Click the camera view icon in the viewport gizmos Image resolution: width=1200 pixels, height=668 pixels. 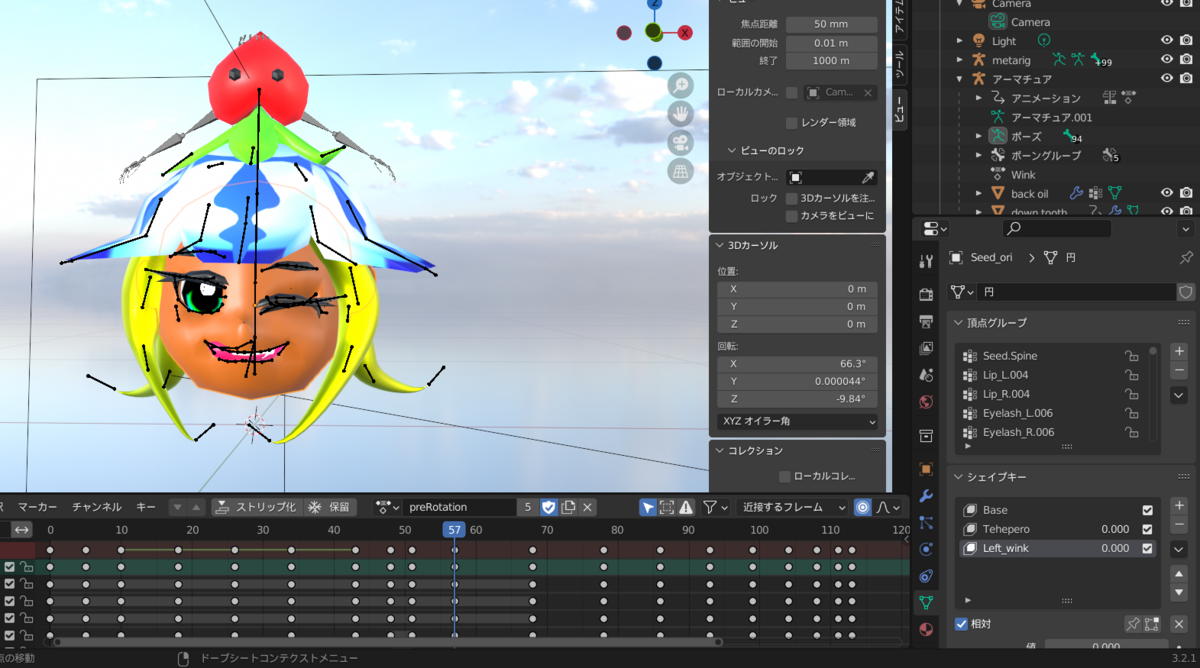pos(680,143)
